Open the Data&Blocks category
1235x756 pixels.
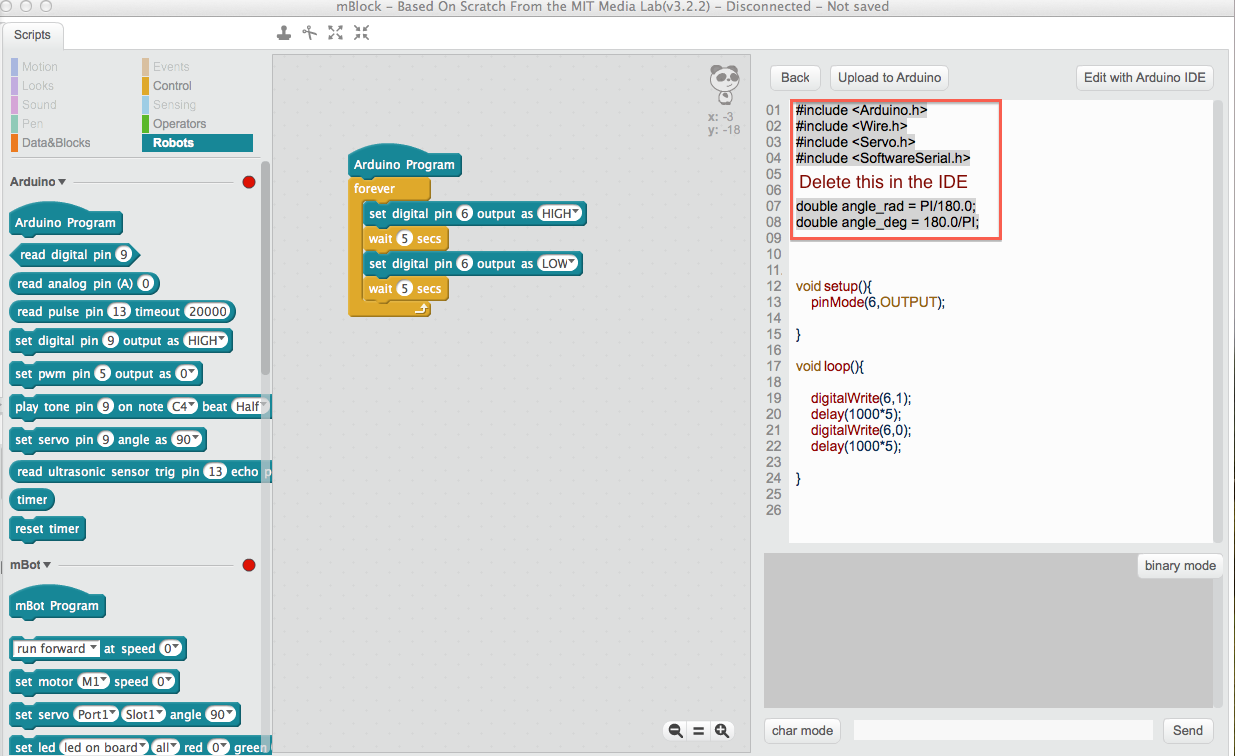[x=56, y=143]
